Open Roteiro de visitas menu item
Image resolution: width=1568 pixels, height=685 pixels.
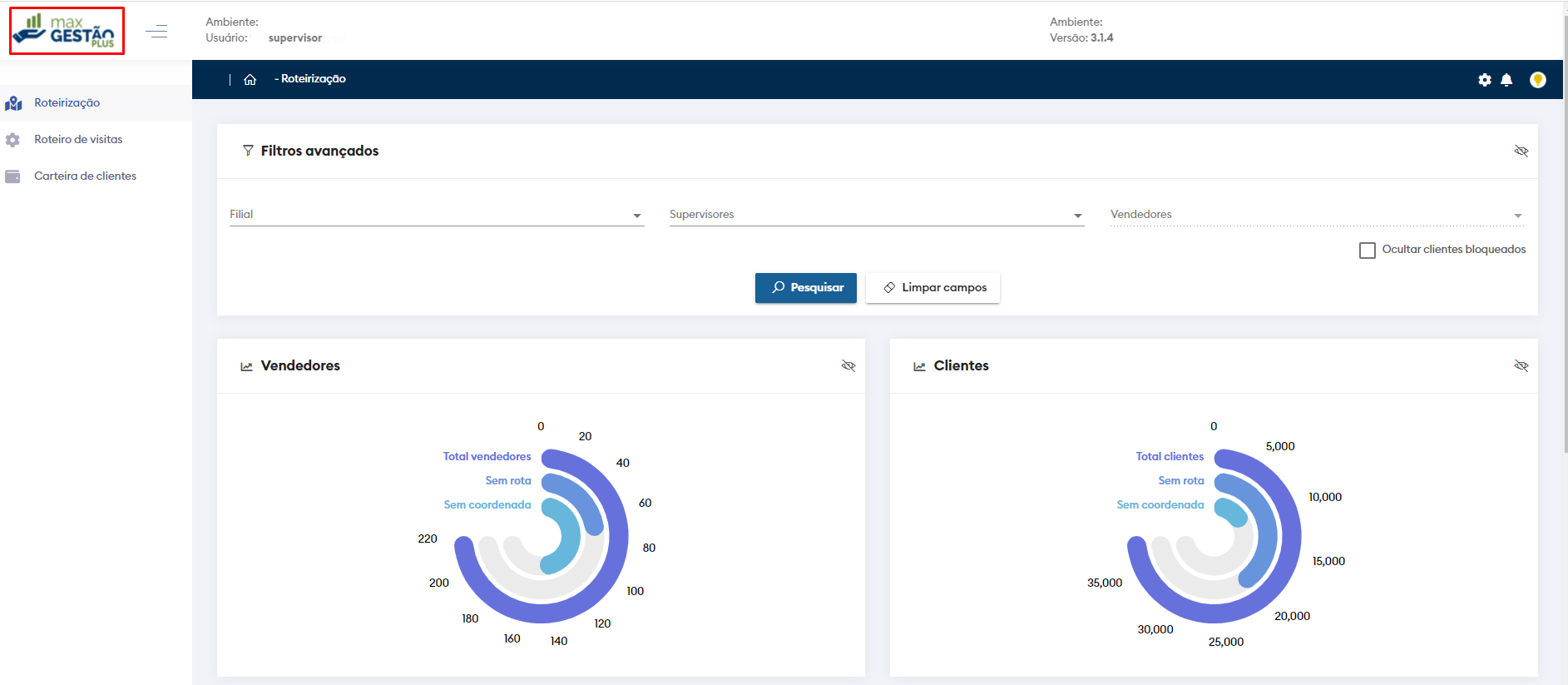(x=78, y=140)
